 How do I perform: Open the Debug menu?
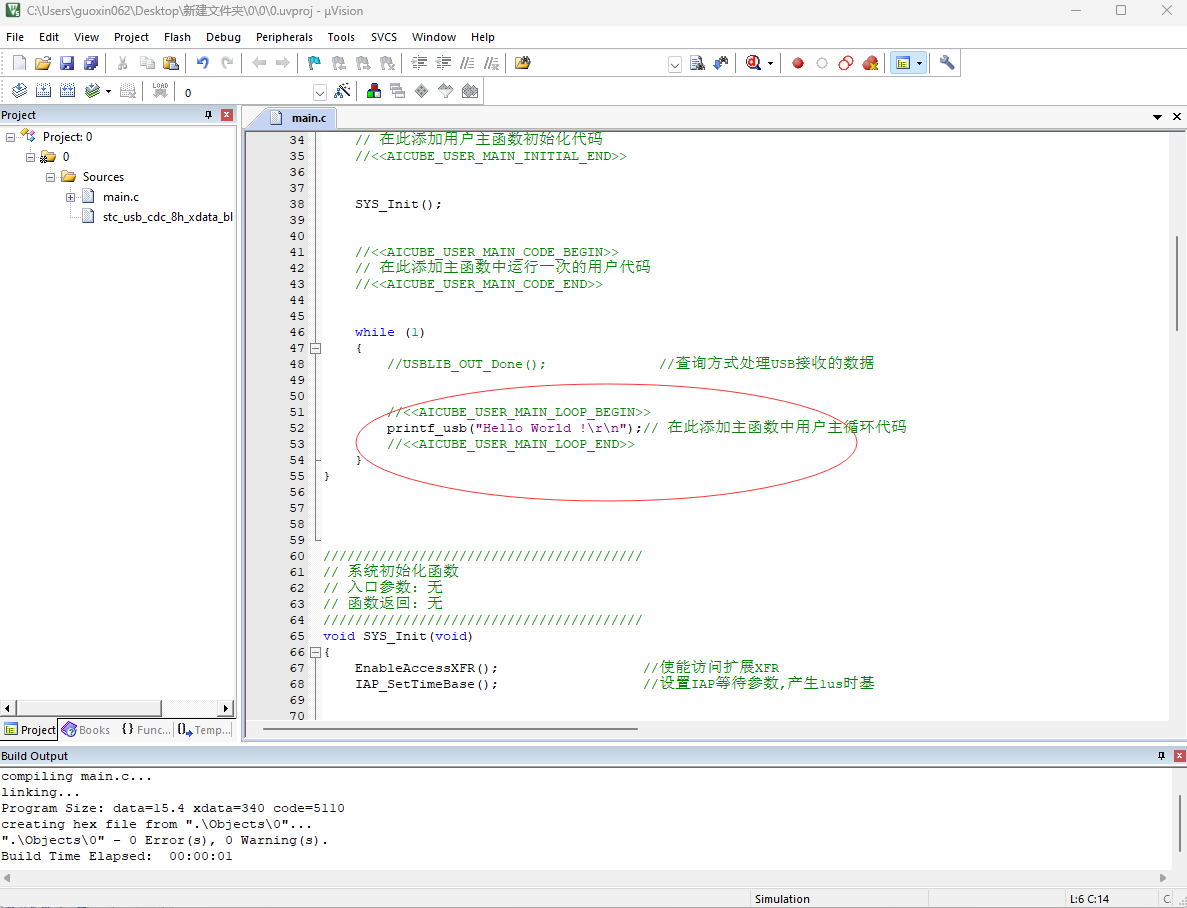click(x=223, y=37)
